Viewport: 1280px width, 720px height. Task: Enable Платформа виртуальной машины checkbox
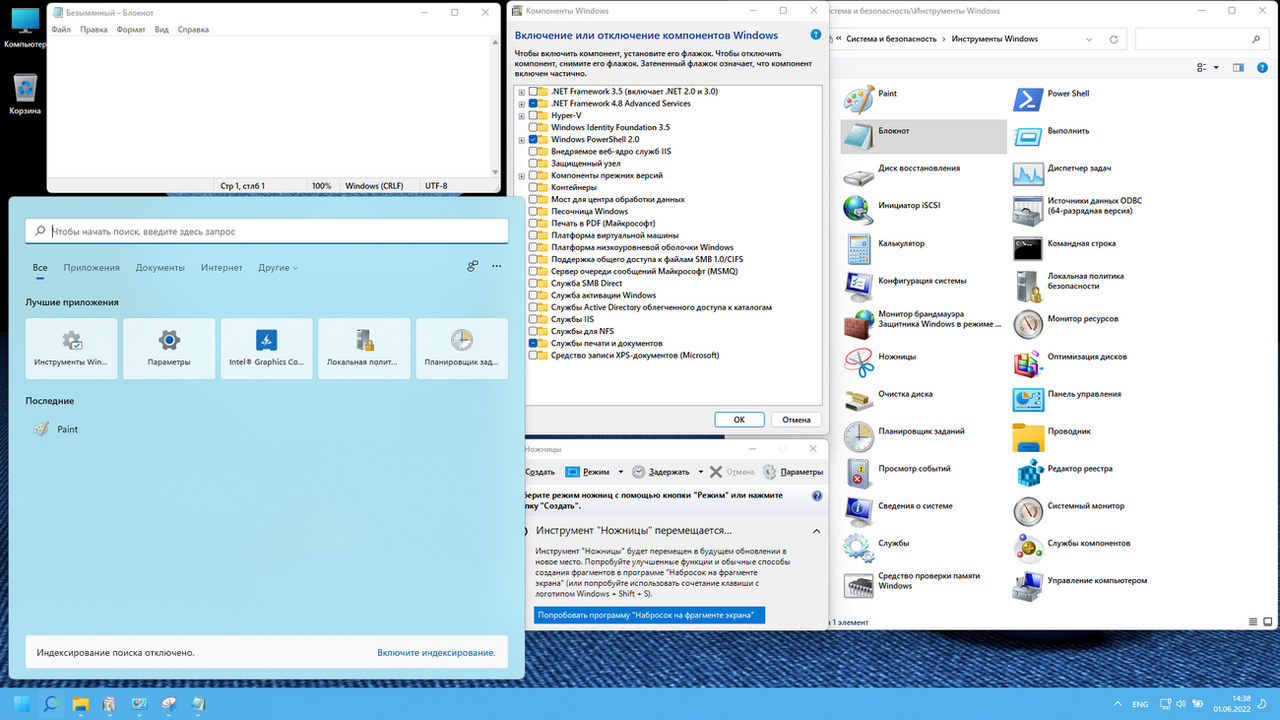pos(533,236)
